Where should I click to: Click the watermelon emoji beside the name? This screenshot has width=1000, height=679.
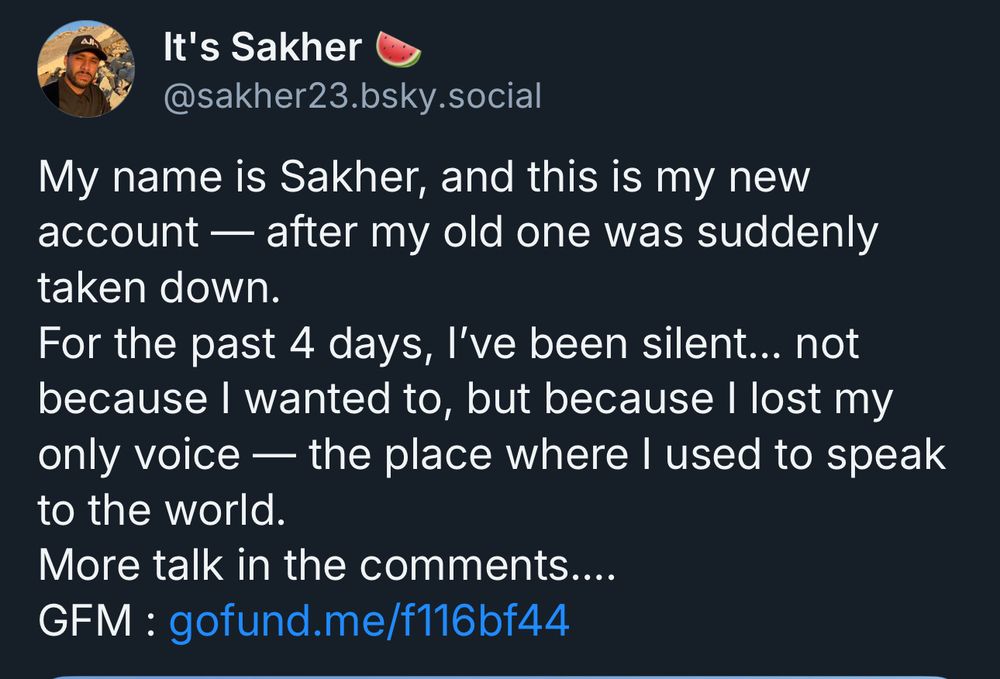click(x=397, y=47)
